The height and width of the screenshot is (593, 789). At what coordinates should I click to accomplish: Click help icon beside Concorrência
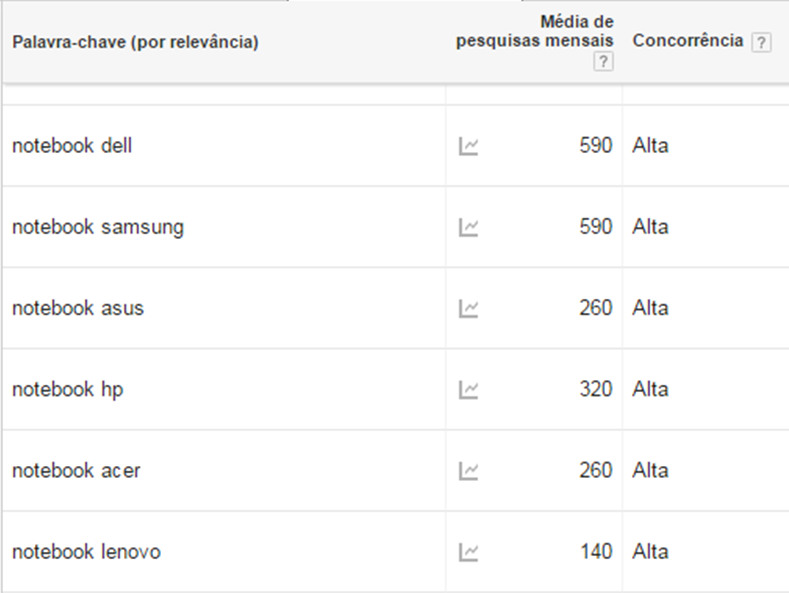pos(761,42)
